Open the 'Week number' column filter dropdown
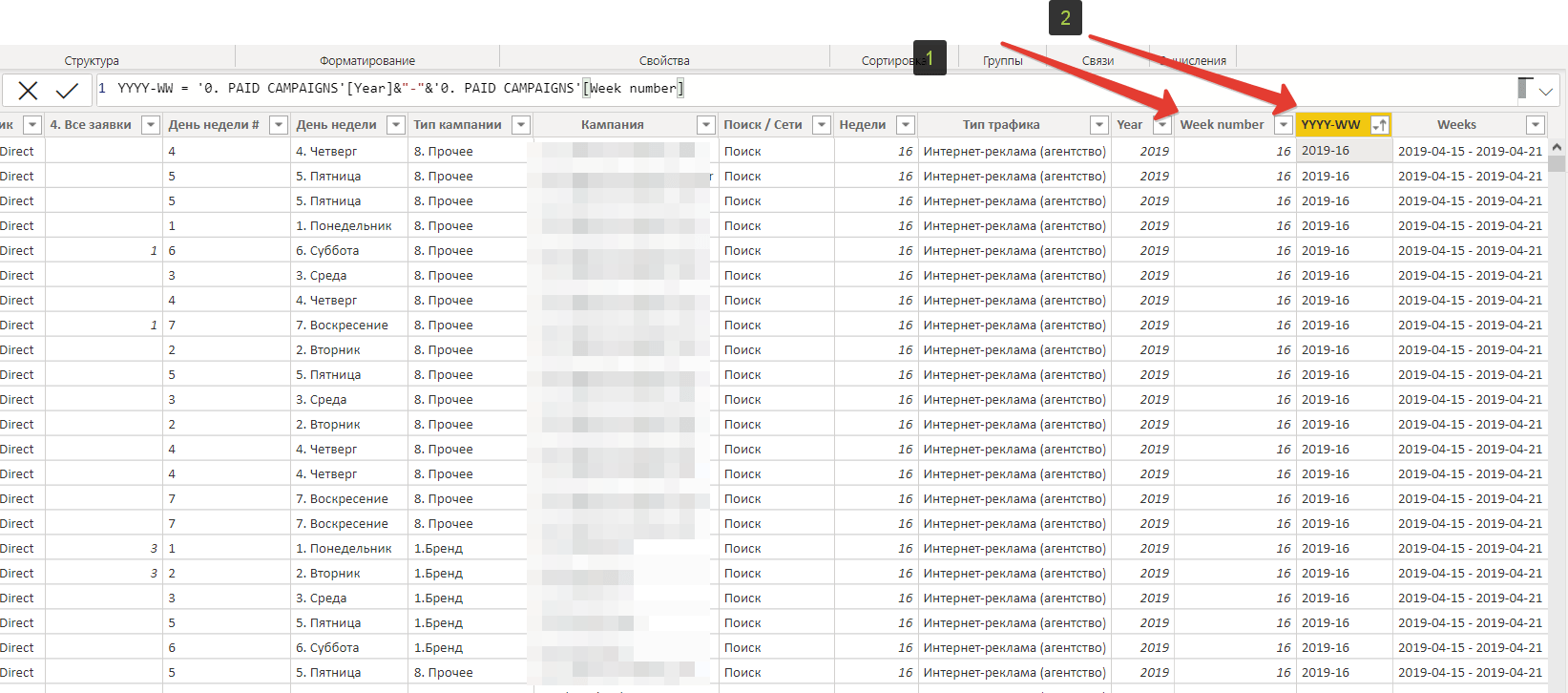The width and height of the screenshot is (1568, 693). click(x=1284, y=125)
